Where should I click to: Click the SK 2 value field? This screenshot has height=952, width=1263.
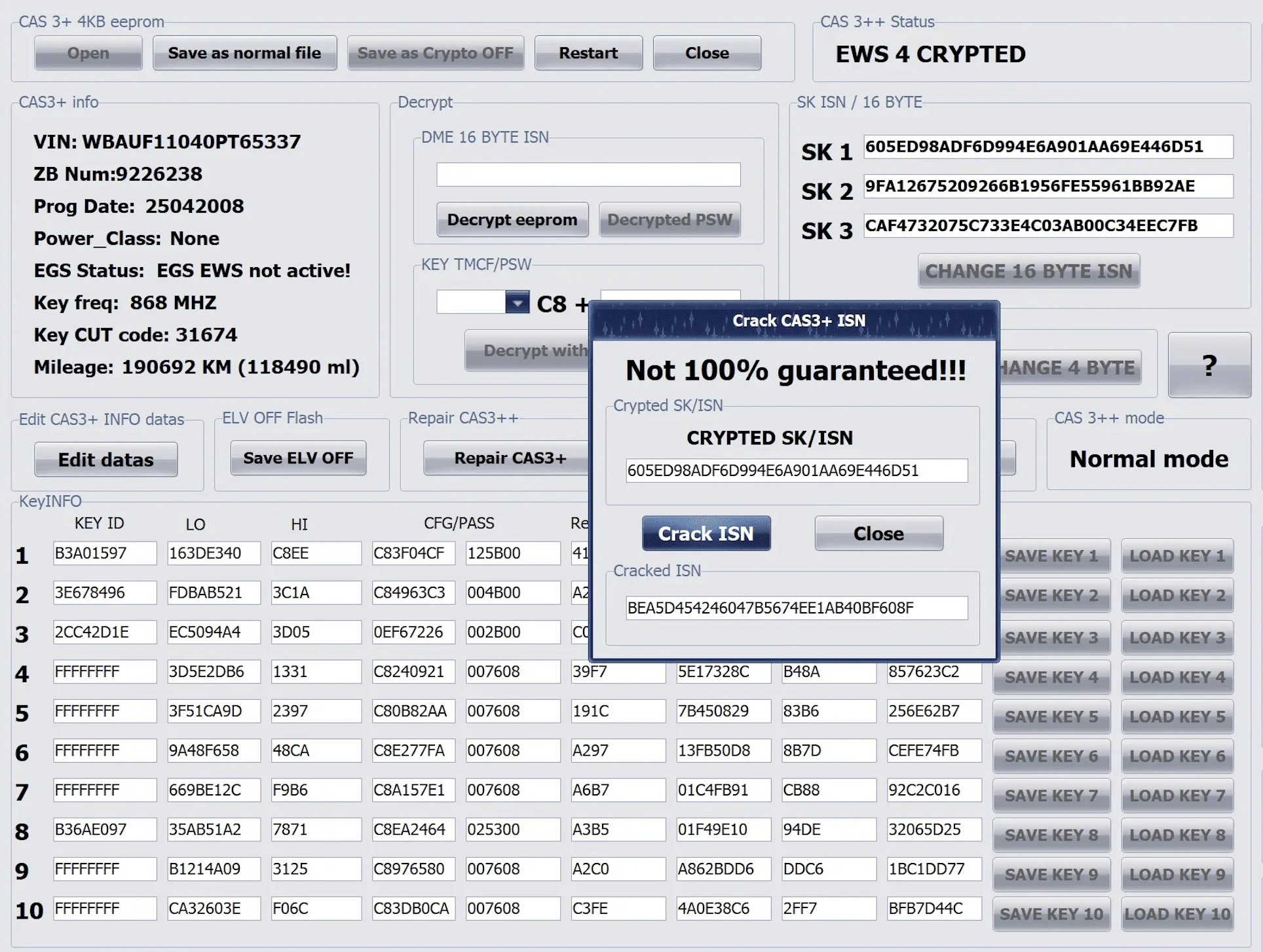(x=1048, y=186)
